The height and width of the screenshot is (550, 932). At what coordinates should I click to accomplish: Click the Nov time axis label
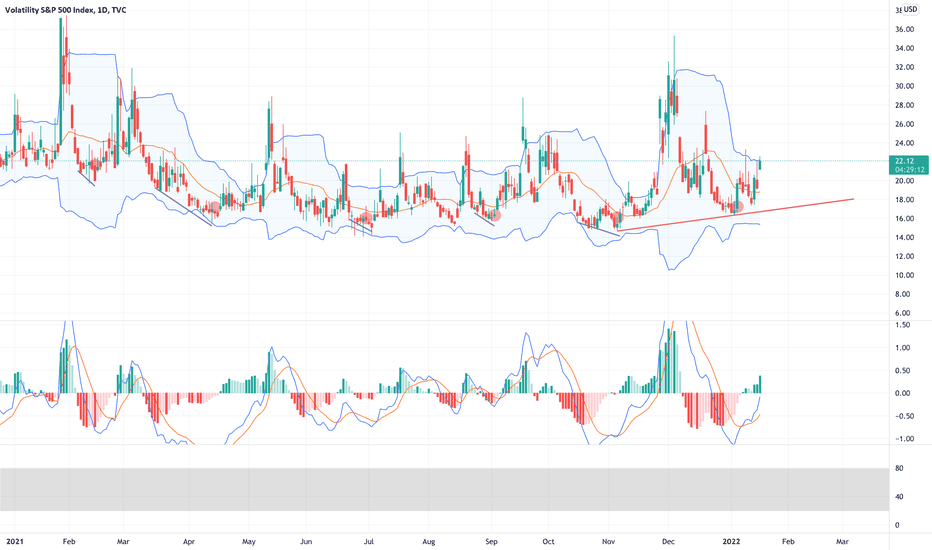pyautogui.click(x=609, y=542)
